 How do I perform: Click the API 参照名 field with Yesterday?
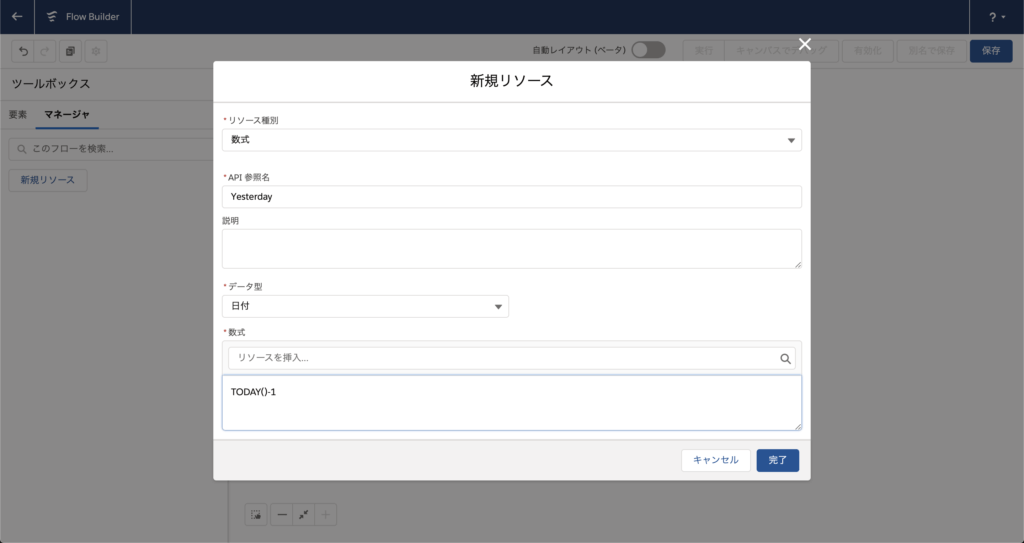click(x=511, y=197)
